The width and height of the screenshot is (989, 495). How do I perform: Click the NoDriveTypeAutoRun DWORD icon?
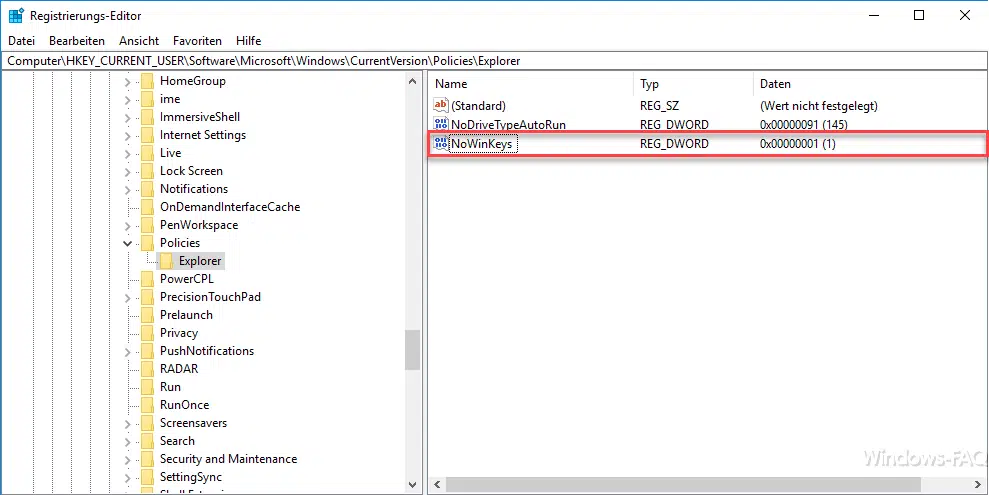click(x=441, y=125)
